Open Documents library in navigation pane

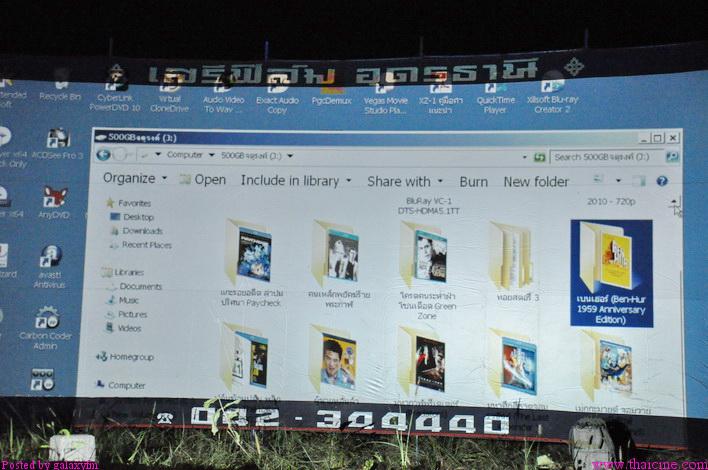134,287
